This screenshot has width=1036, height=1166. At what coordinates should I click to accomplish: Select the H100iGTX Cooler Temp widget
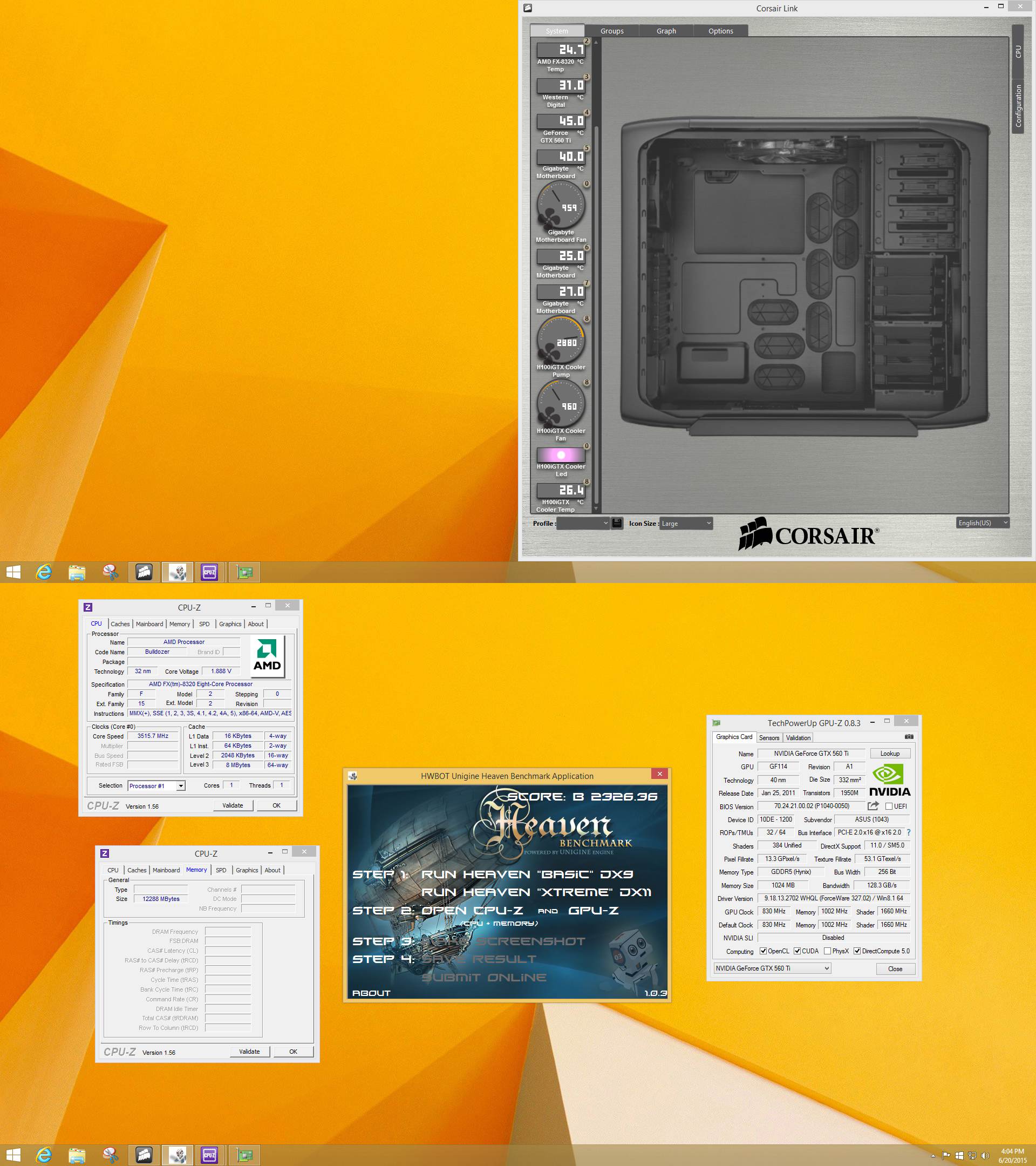point(561,497)
